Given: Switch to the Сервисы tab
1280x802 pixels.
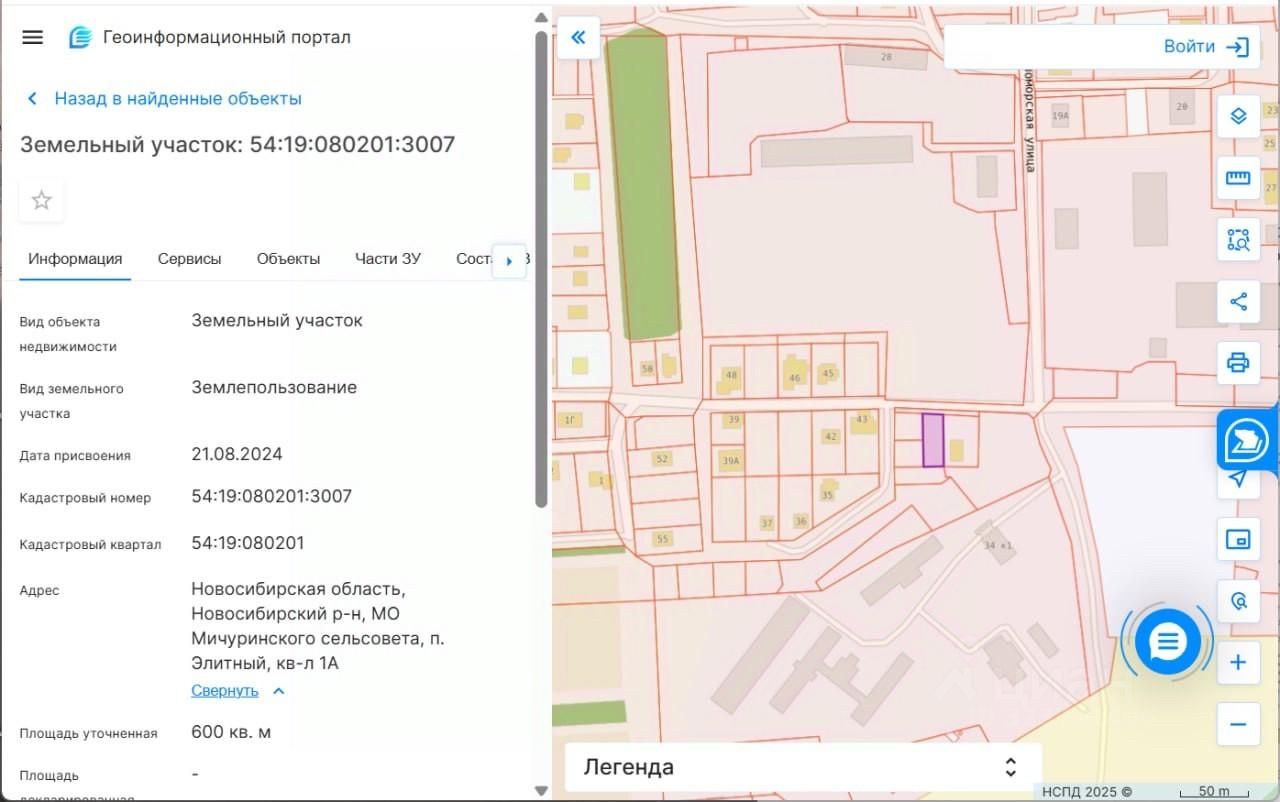Looking at the screenshot, I should [189, 258].
